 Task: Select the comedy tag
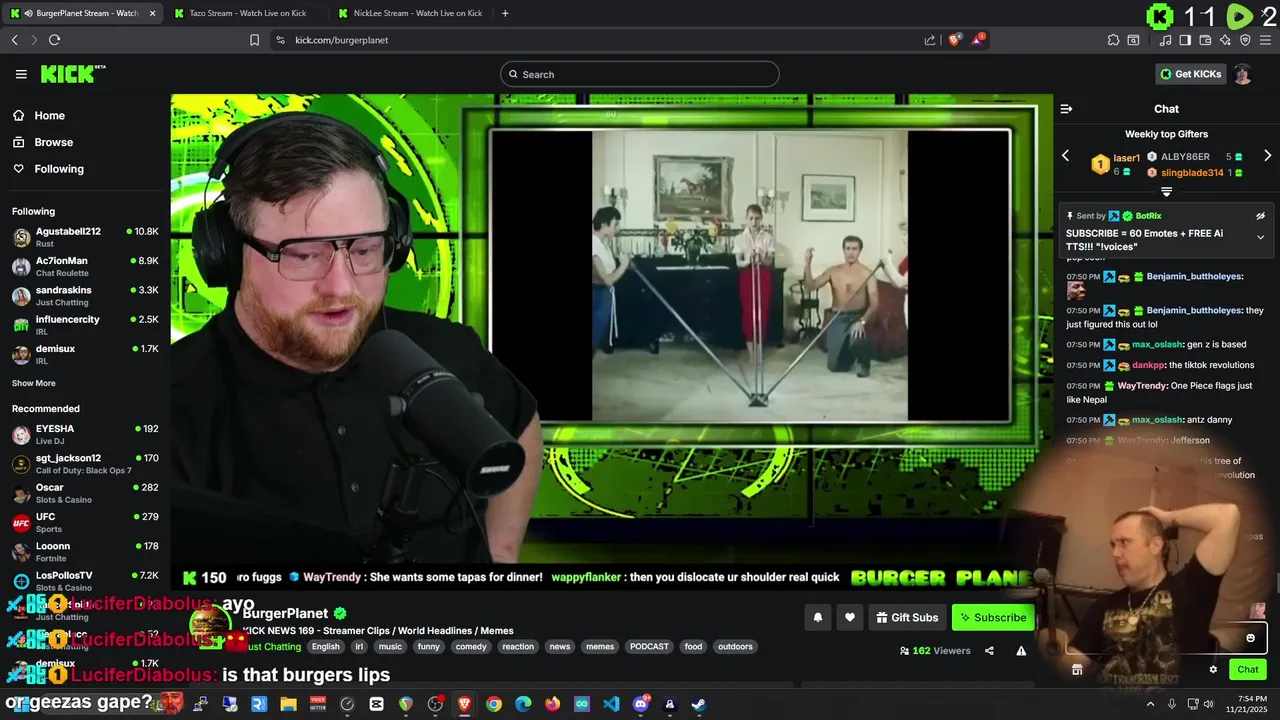click(470, 647)
